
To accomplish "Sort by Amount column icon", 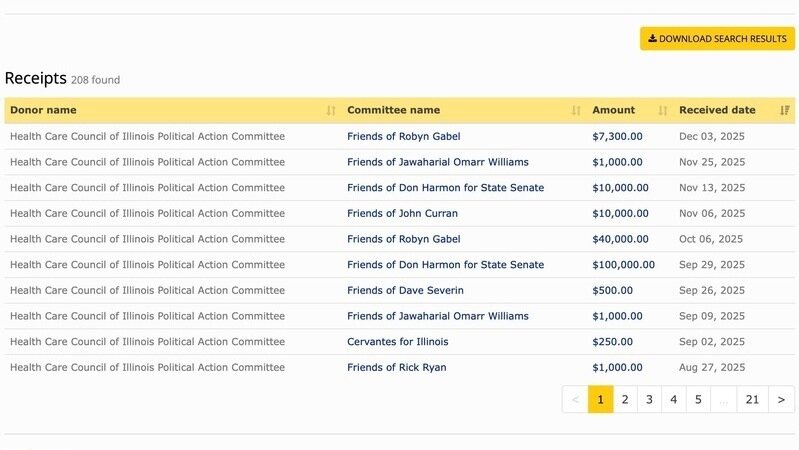I will (663, 110).
